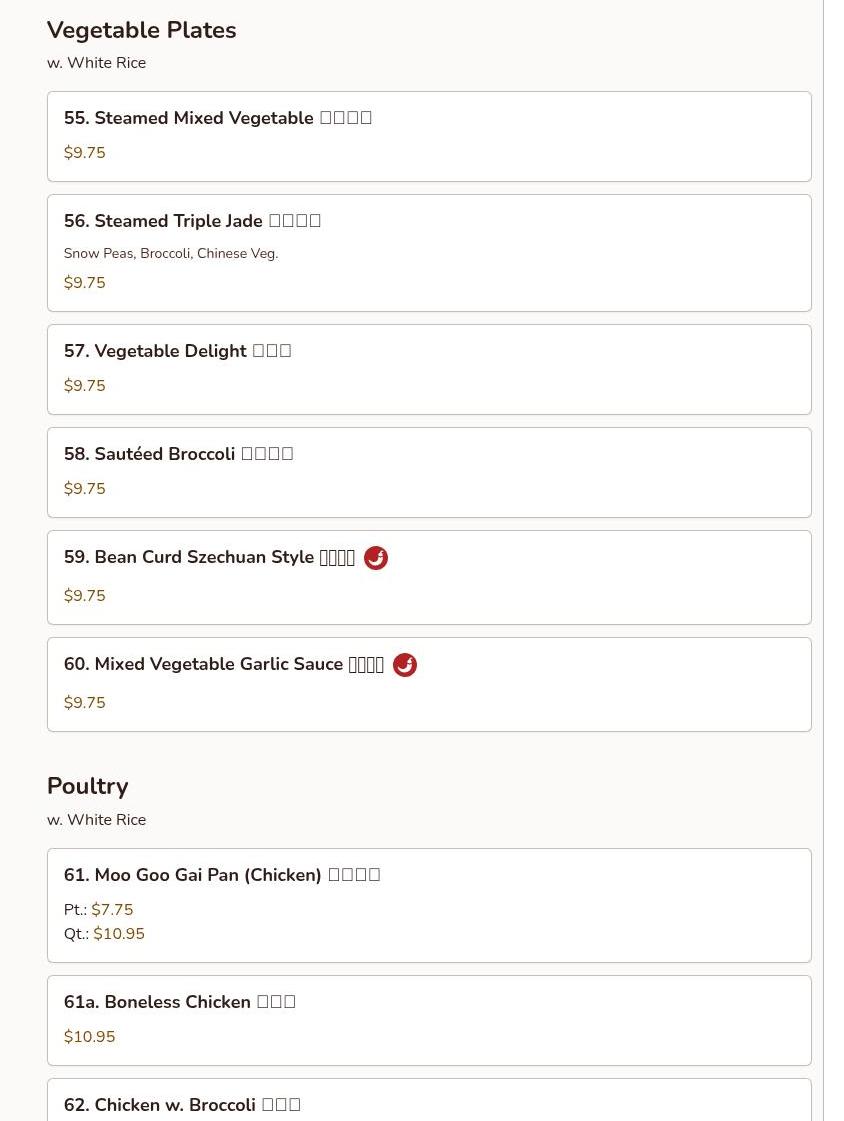Click Boneless Chicken $10.95 price
The image size is (844, 1121).
coord(89,1037)
